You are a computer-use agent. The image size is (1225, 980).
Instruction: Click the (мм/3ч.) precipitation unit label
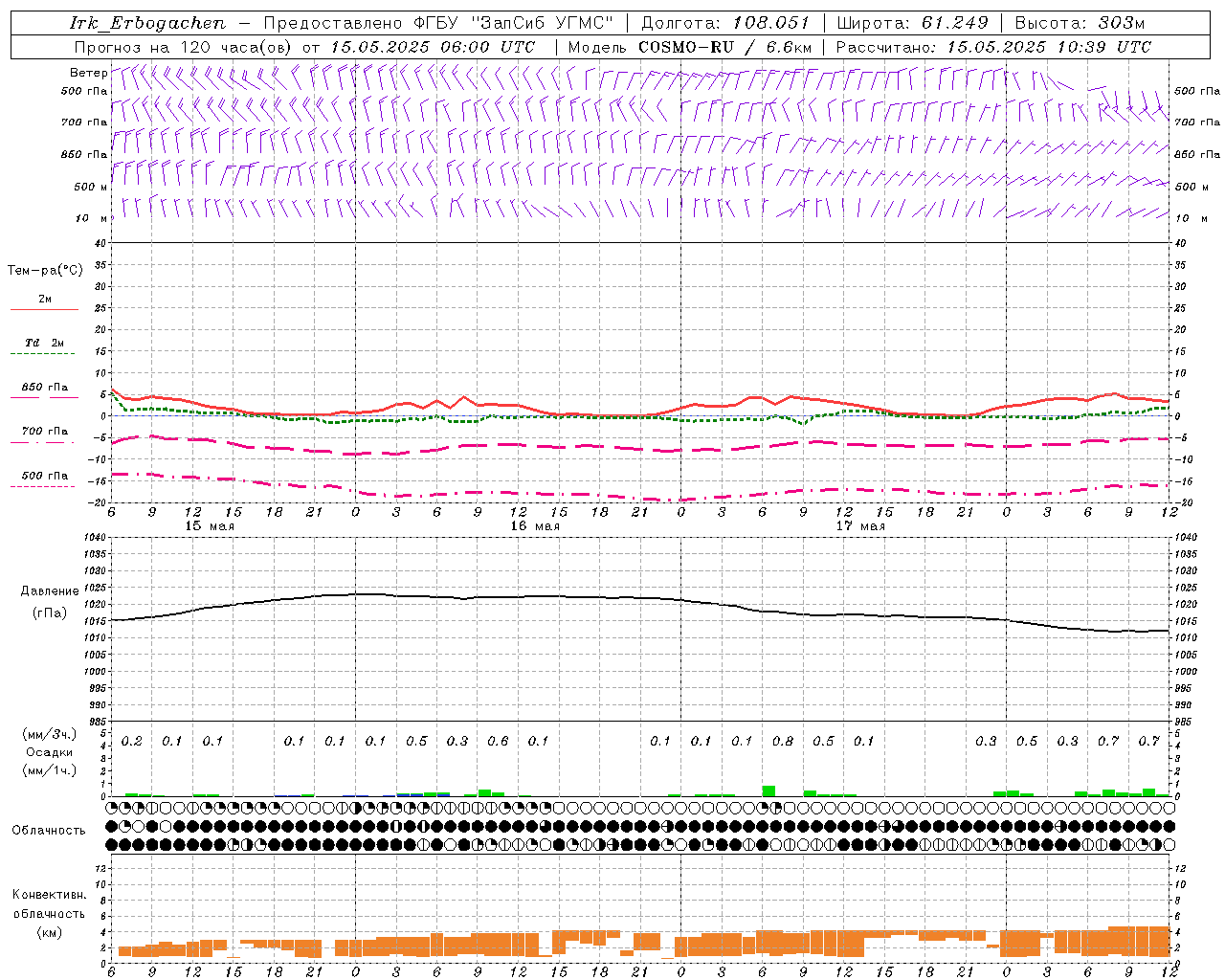(49, 734)
